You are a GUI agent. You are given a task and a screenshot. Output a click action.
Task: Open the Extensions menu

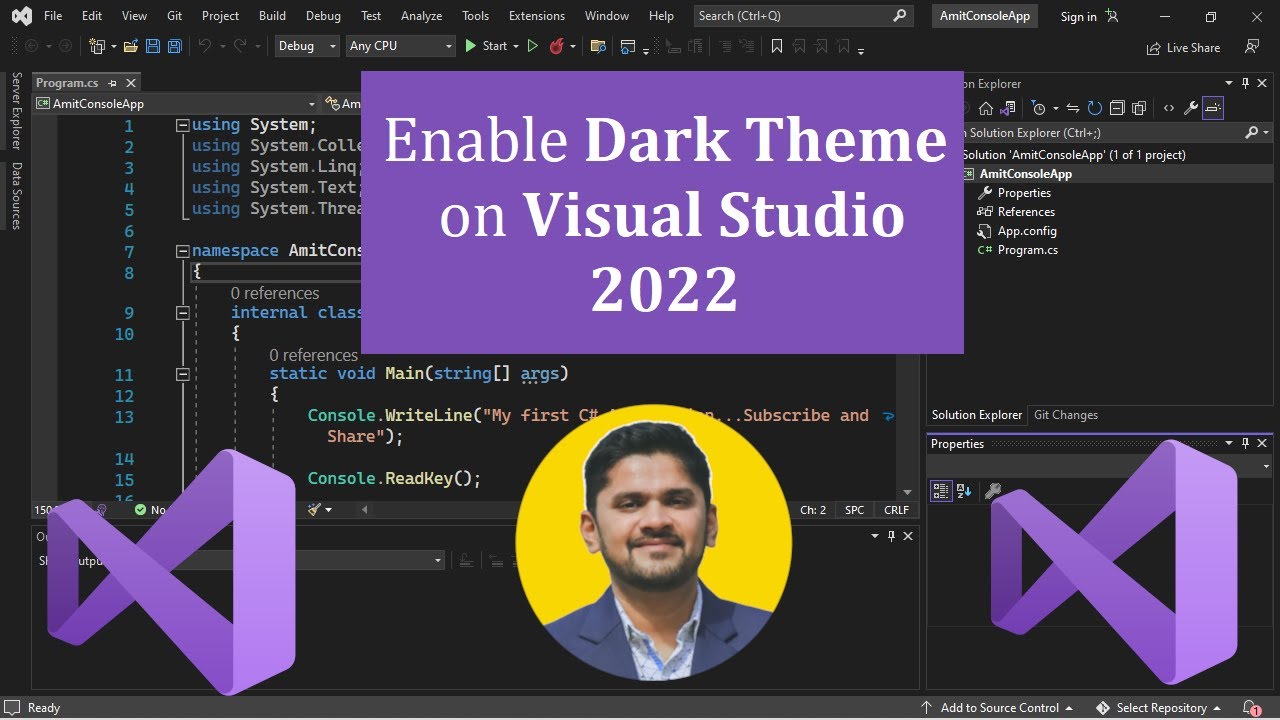(536, 16)
